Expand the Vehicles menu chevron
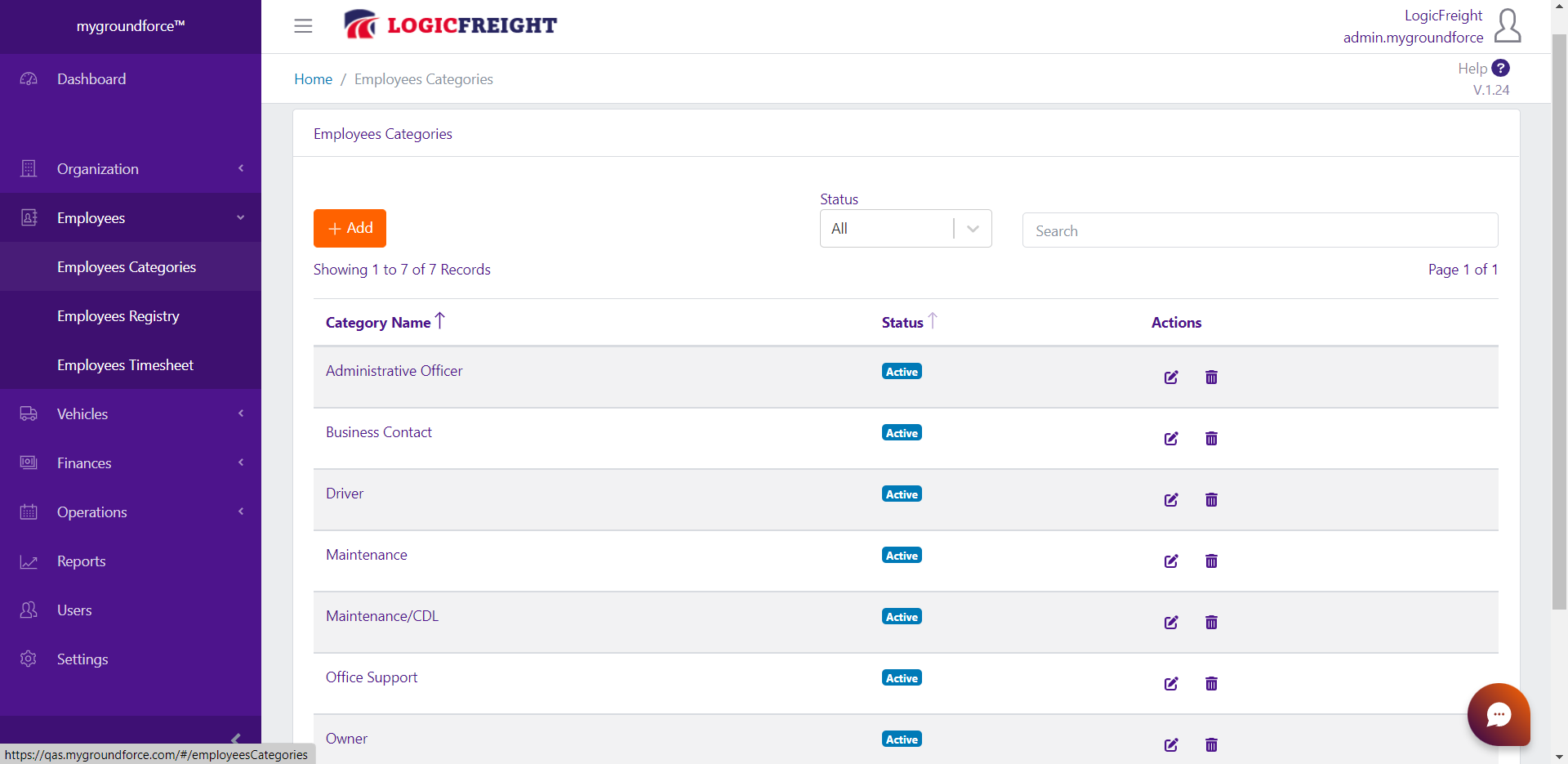 [241, 413]
